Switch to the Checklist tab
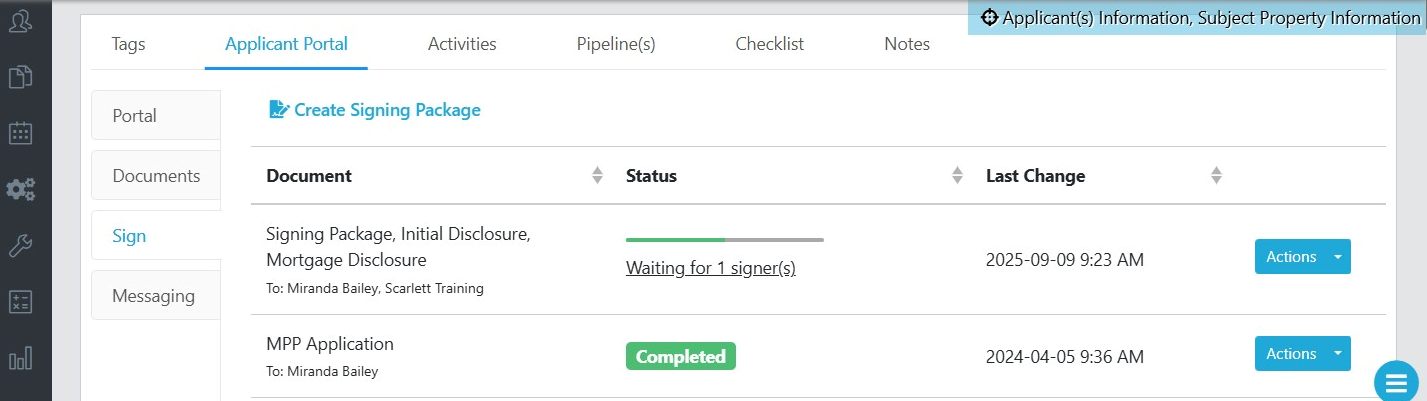 pos(769,44)
